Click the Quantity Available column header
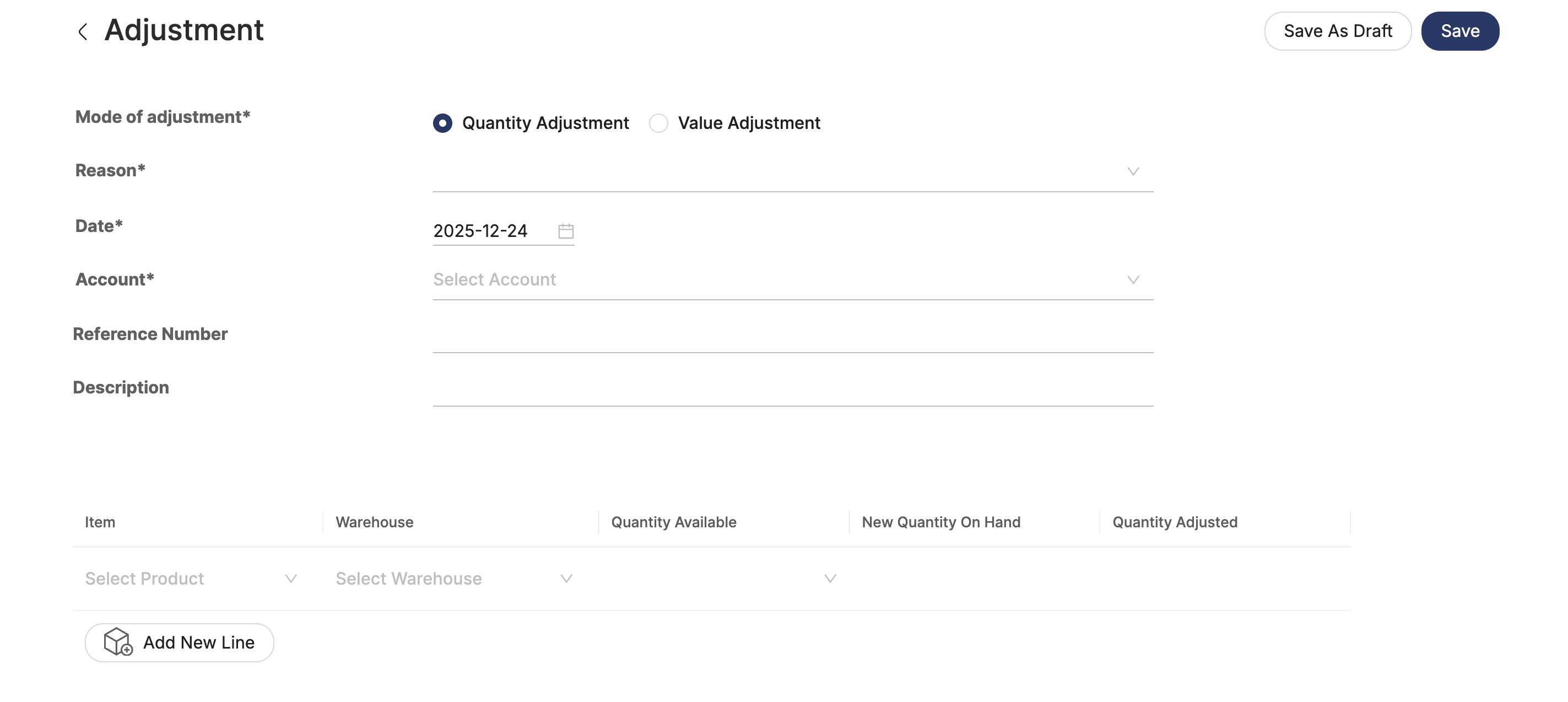This screenshot has height=702, width=1568. point(673,522)
